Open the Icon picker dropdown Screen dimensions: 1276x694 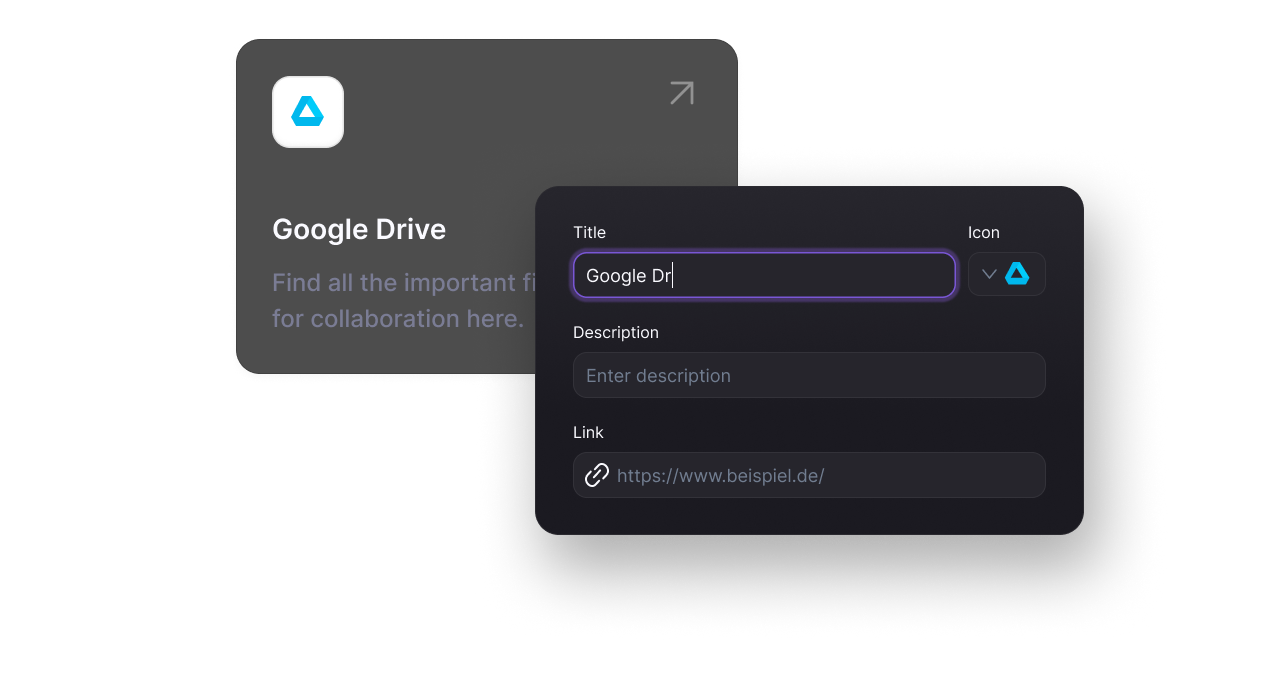tap(1007, 274)
